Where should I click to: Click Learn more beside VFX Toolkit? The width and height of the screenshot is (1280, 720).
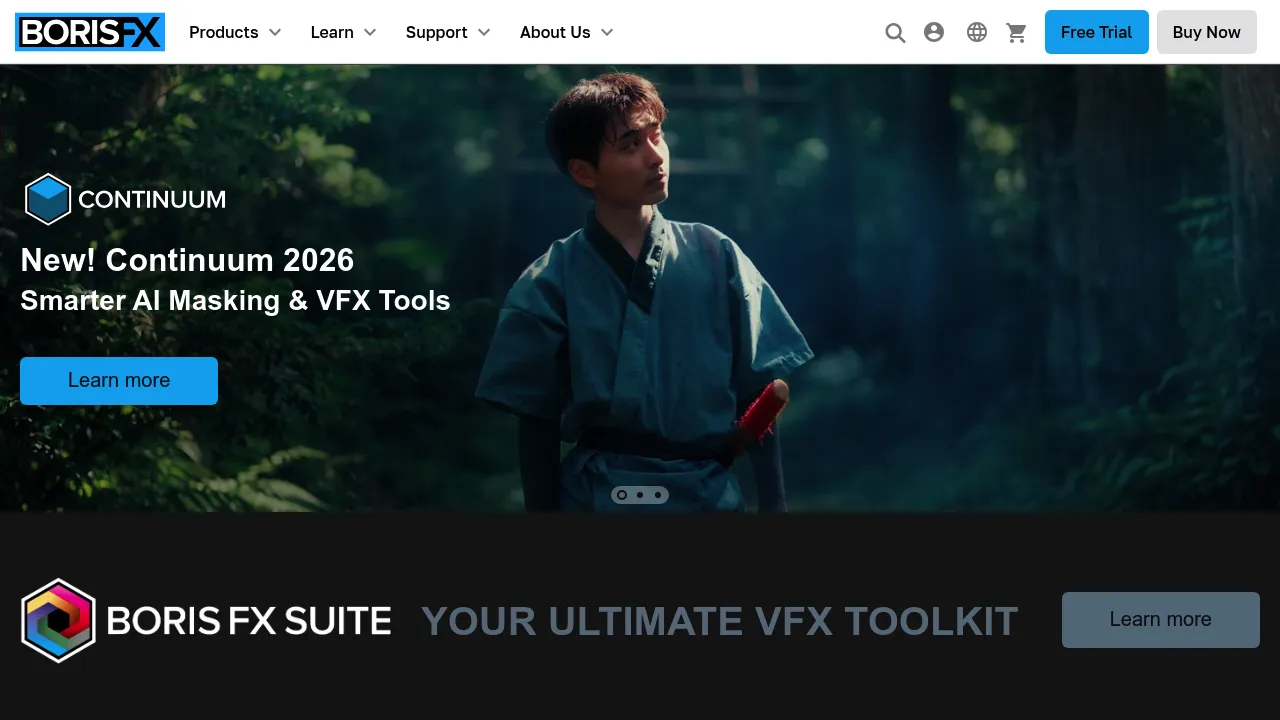point(1161,620)
